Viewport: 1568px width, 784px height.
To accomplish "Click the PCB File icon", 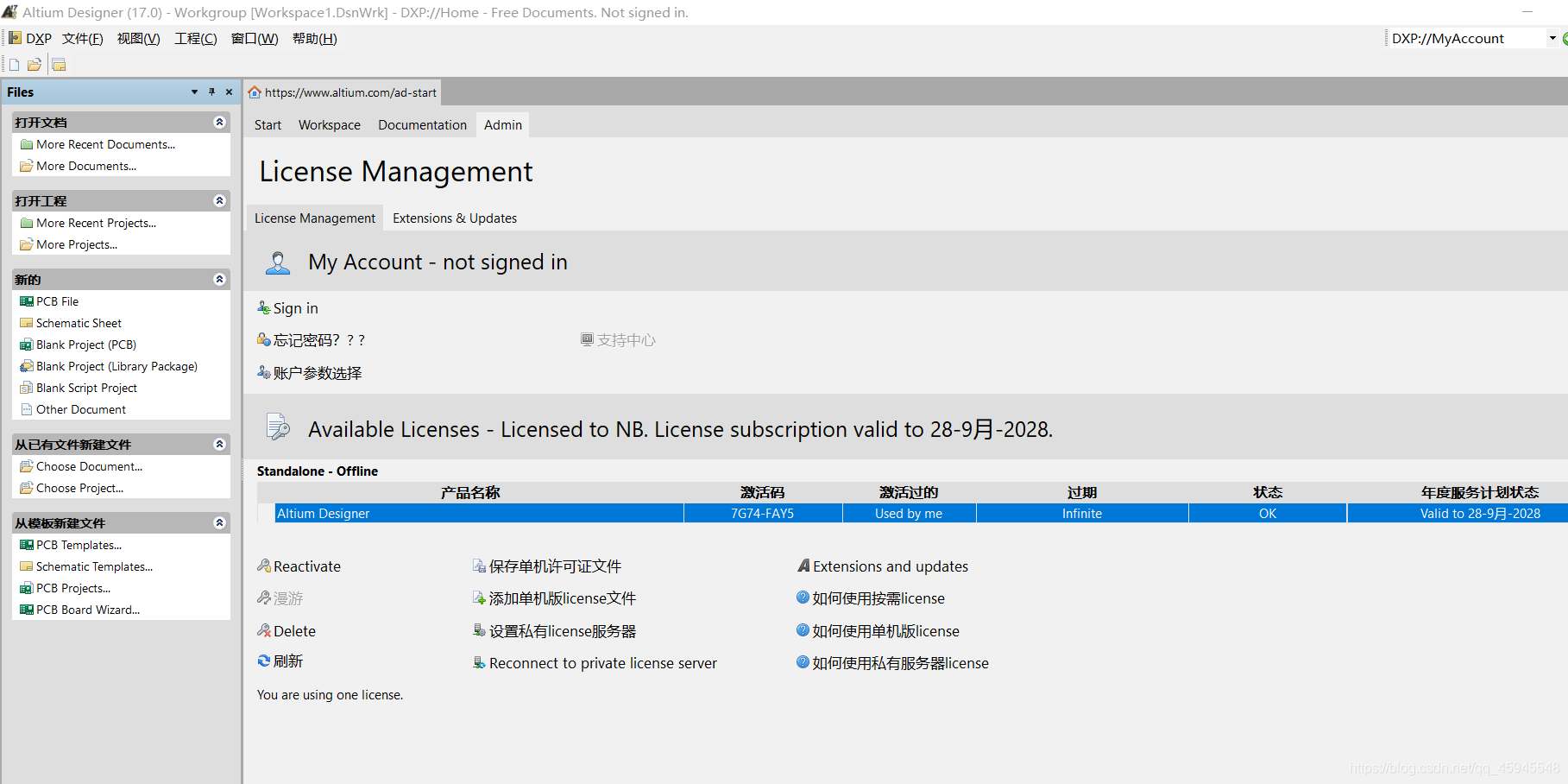I will coord(27,301).
